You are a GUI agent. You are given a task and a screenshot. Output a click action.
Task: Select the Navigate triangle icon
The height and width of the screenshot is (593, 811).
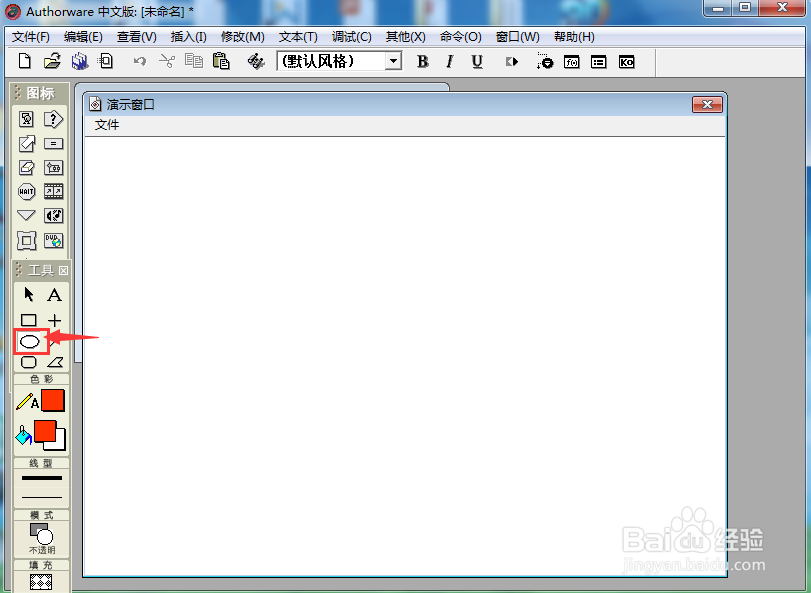pyautogui.click(x=26, y=215)
